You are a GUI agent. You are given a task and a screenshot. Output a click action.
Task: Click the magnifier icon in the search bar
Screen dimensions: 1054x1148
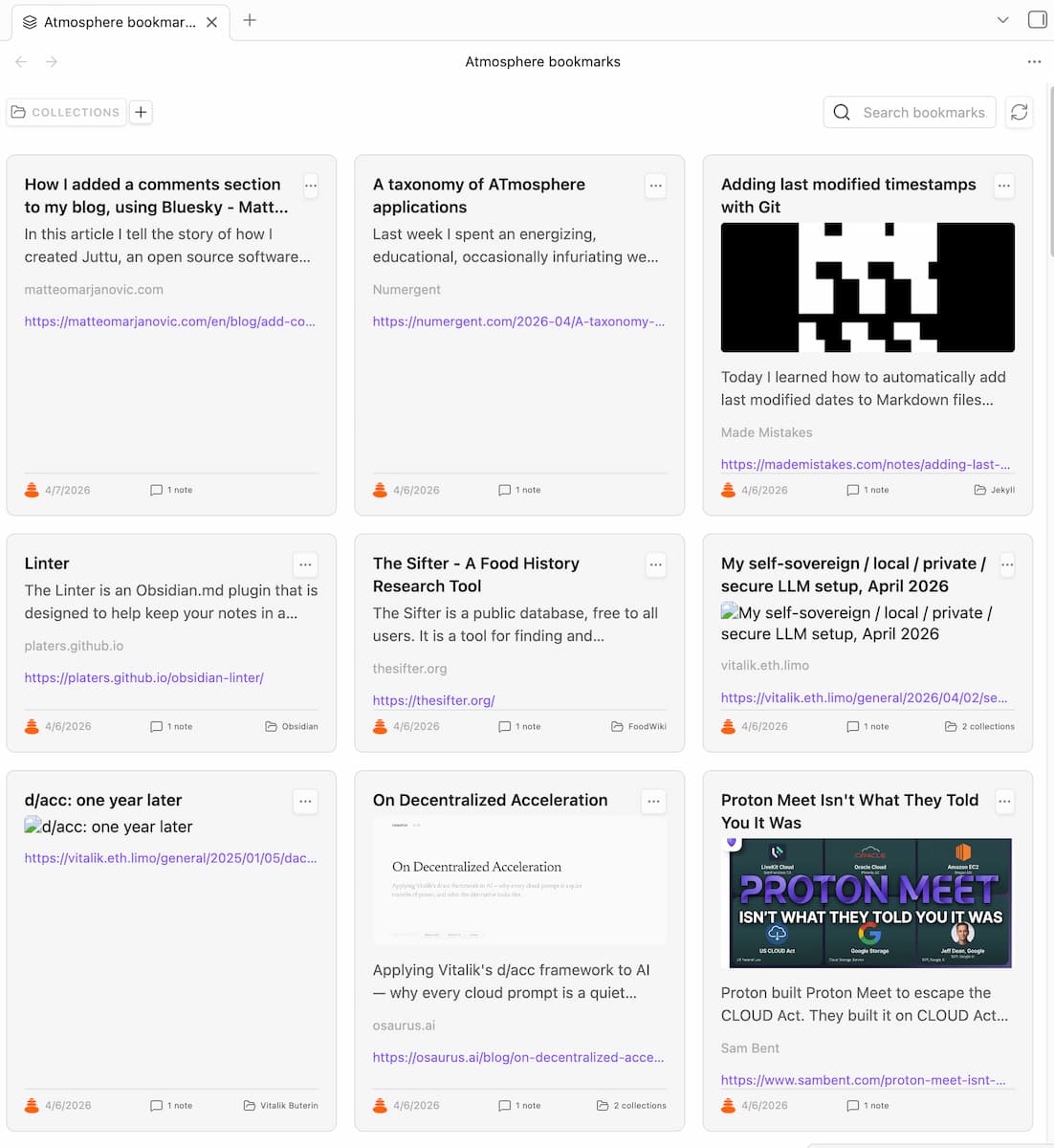coord(841,112)
